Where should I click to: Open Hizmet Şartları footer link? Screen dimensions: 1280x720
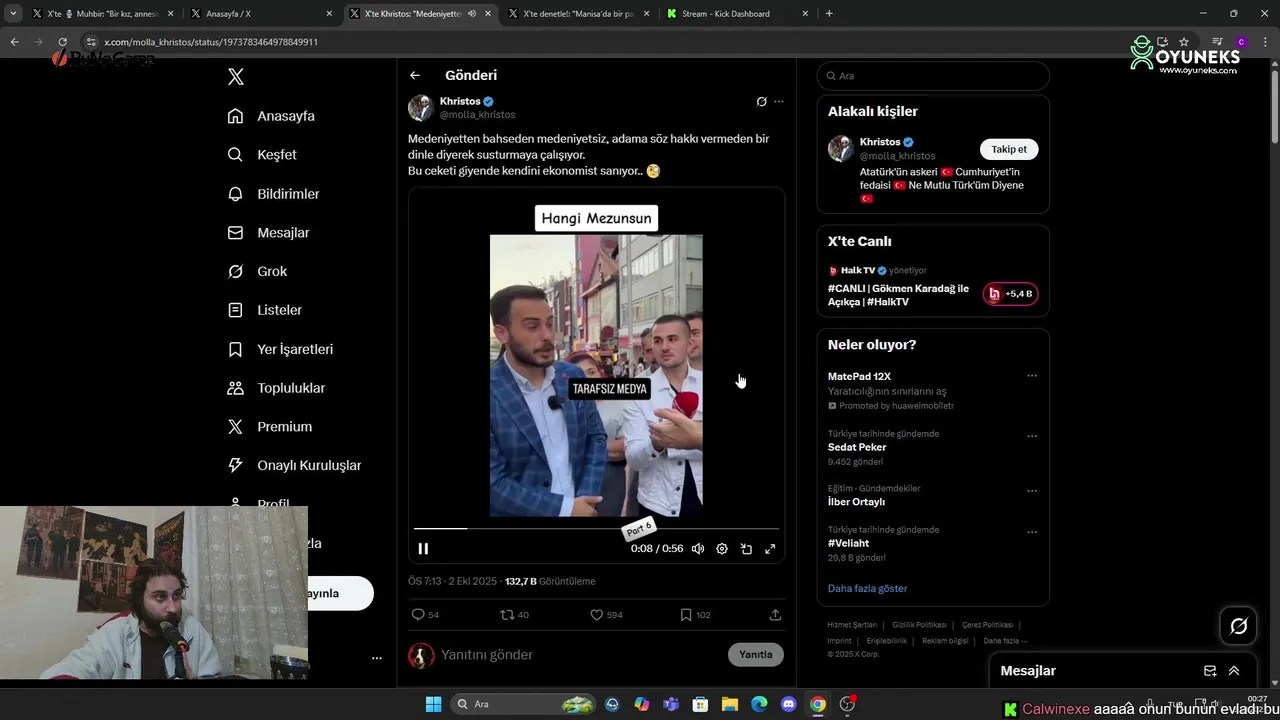852,625
